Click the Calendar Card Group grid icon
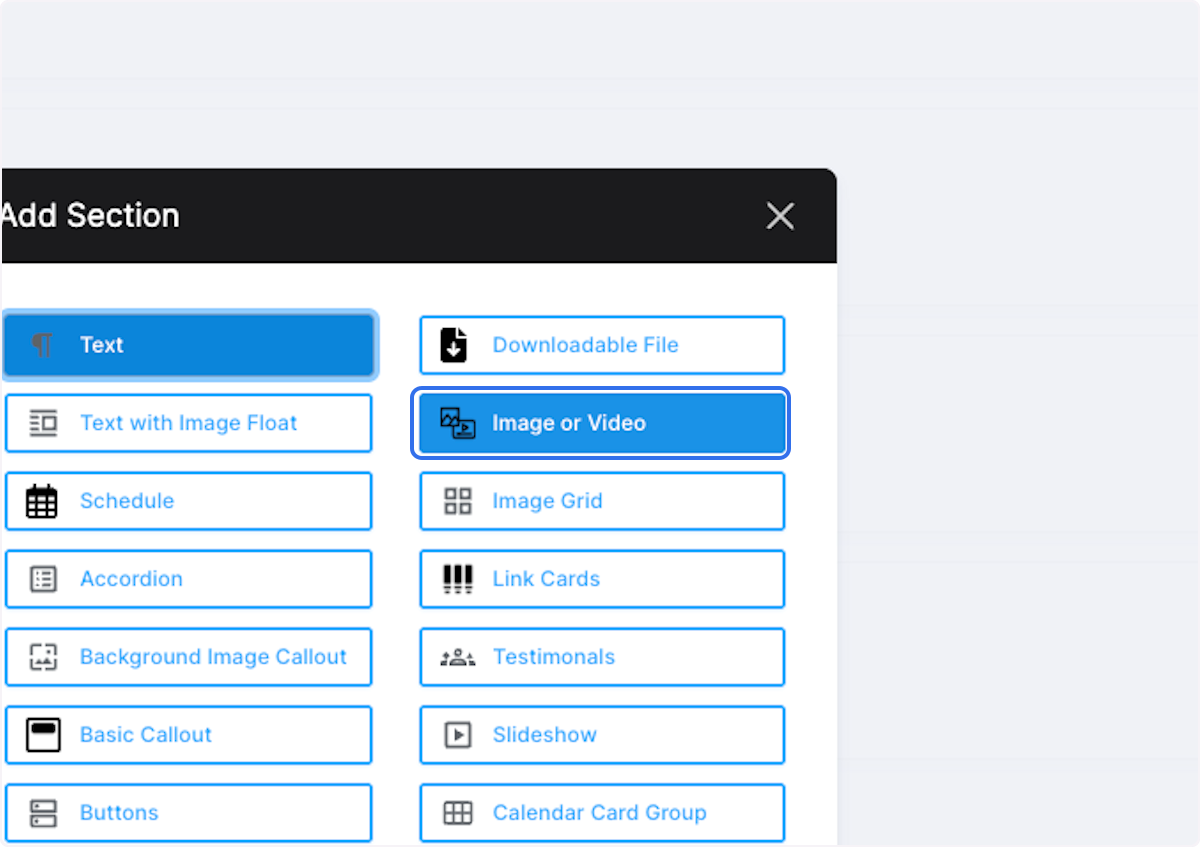This screenshot has height=847, width=1200. (457, 813)
